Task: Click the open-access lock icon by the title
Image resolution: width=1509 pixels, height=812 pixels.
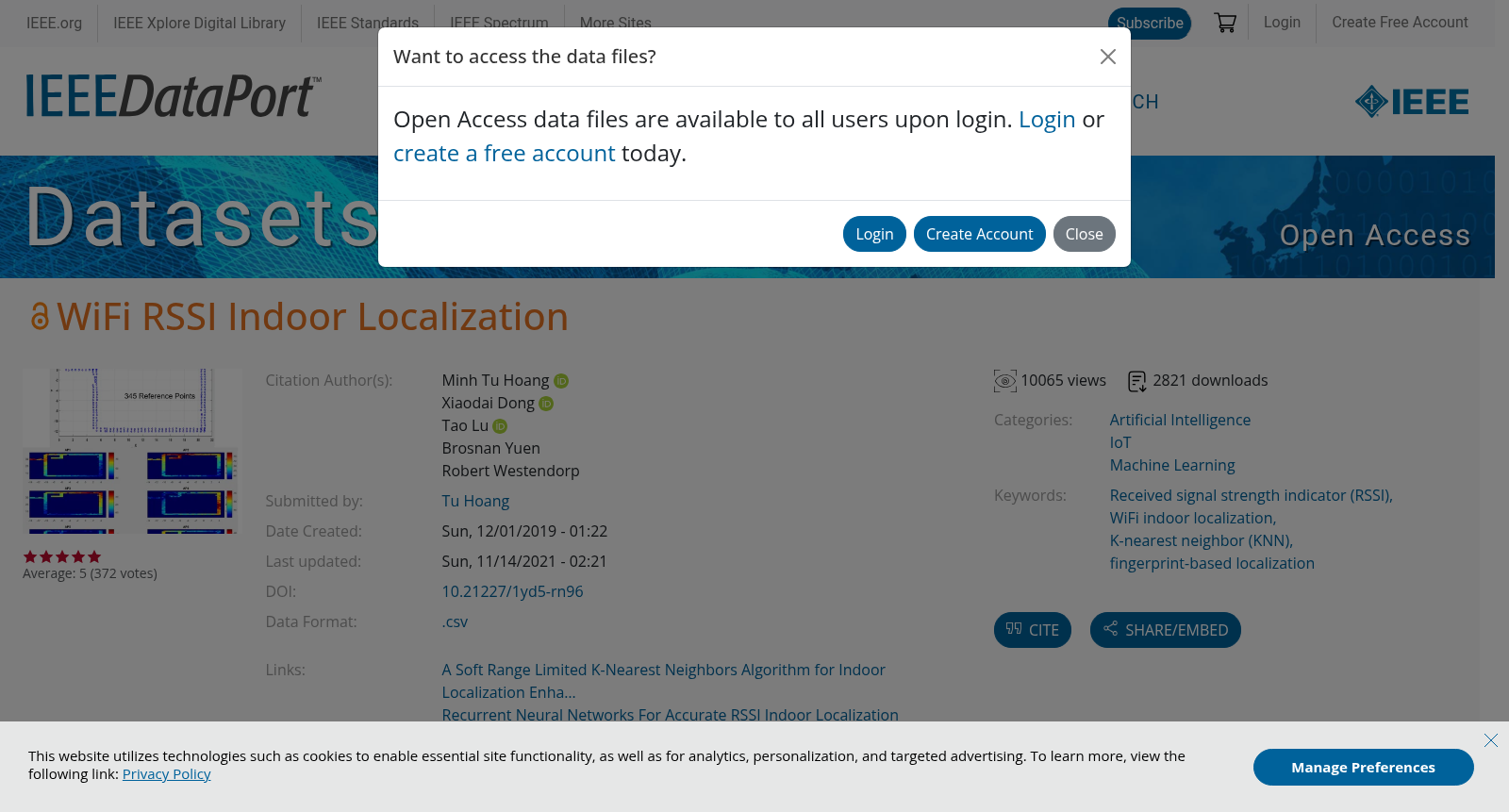Action: (40, 316)
